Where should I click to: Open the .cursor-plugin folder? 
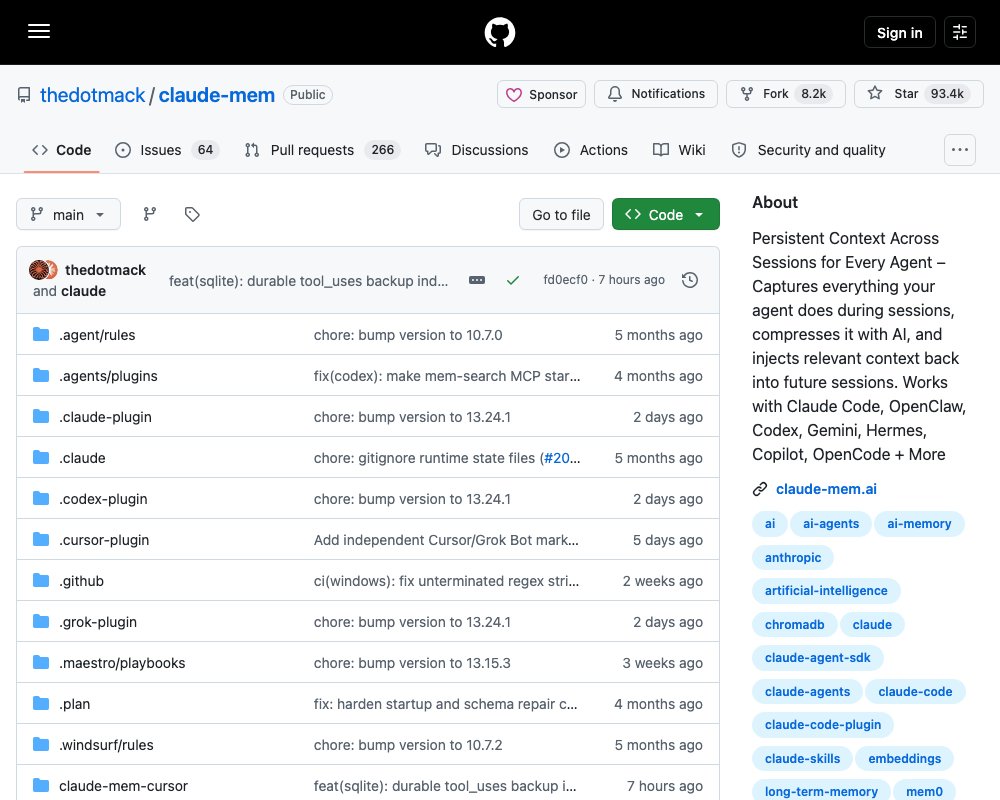point(104,540)
